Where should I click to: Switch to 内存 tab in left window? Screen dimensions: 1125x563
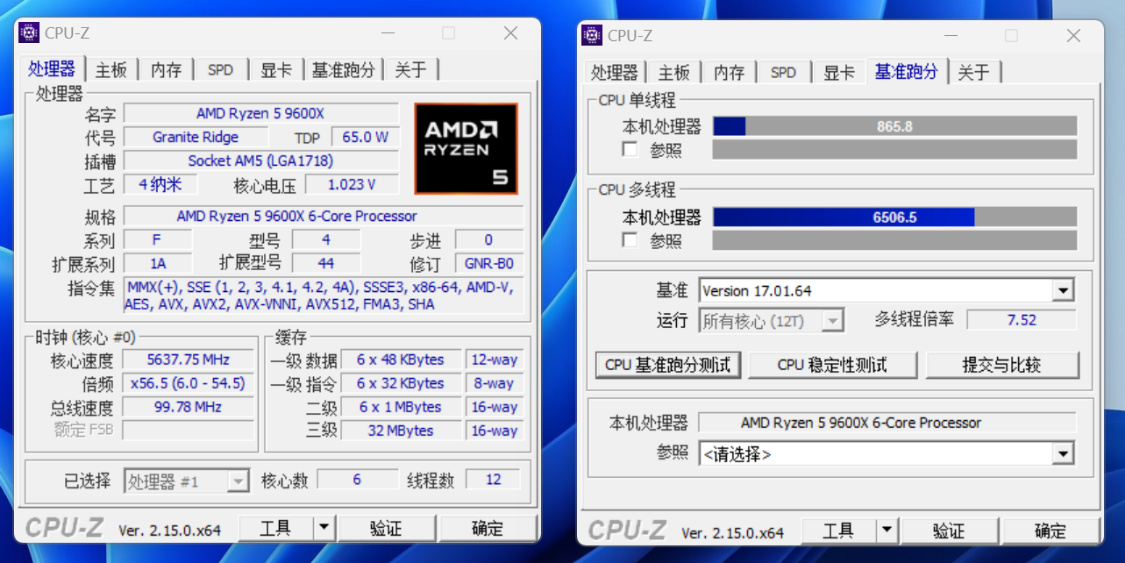[x=166, y=70]
